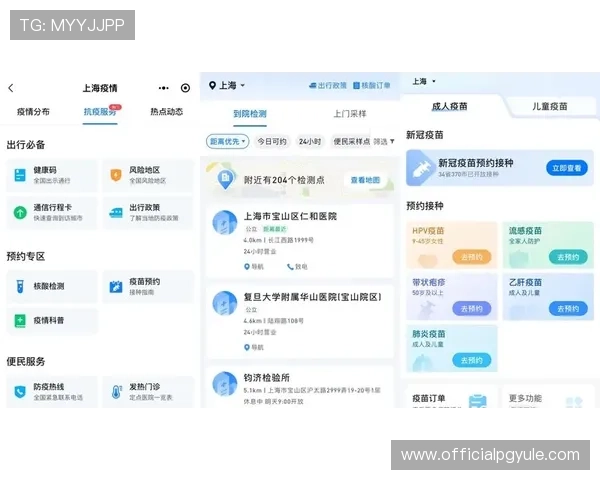The image size is (600, 480).
Task: Open 疫苗预约 vaccine booking card
Action: (148, 286)
